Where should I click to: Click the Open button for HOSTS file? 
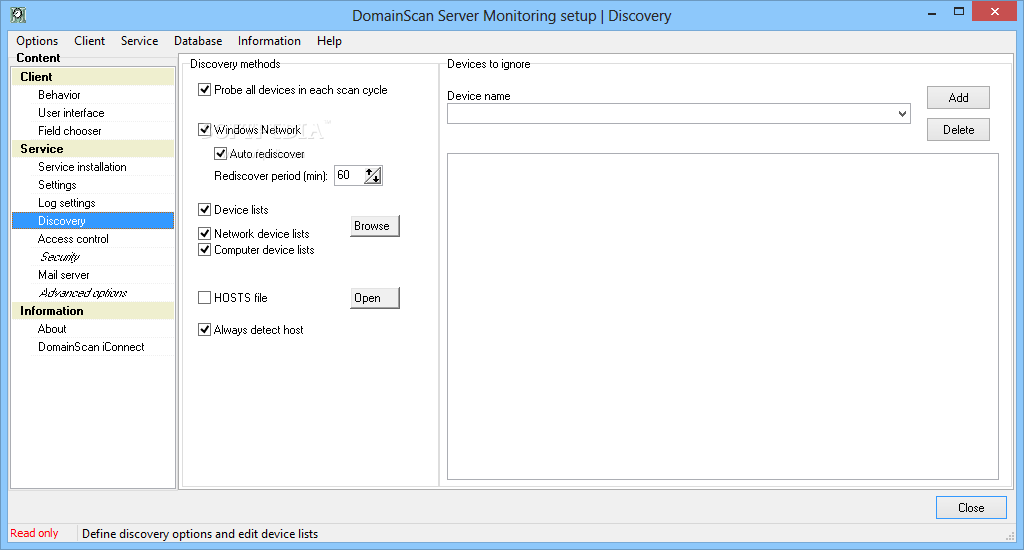[375, 298]
